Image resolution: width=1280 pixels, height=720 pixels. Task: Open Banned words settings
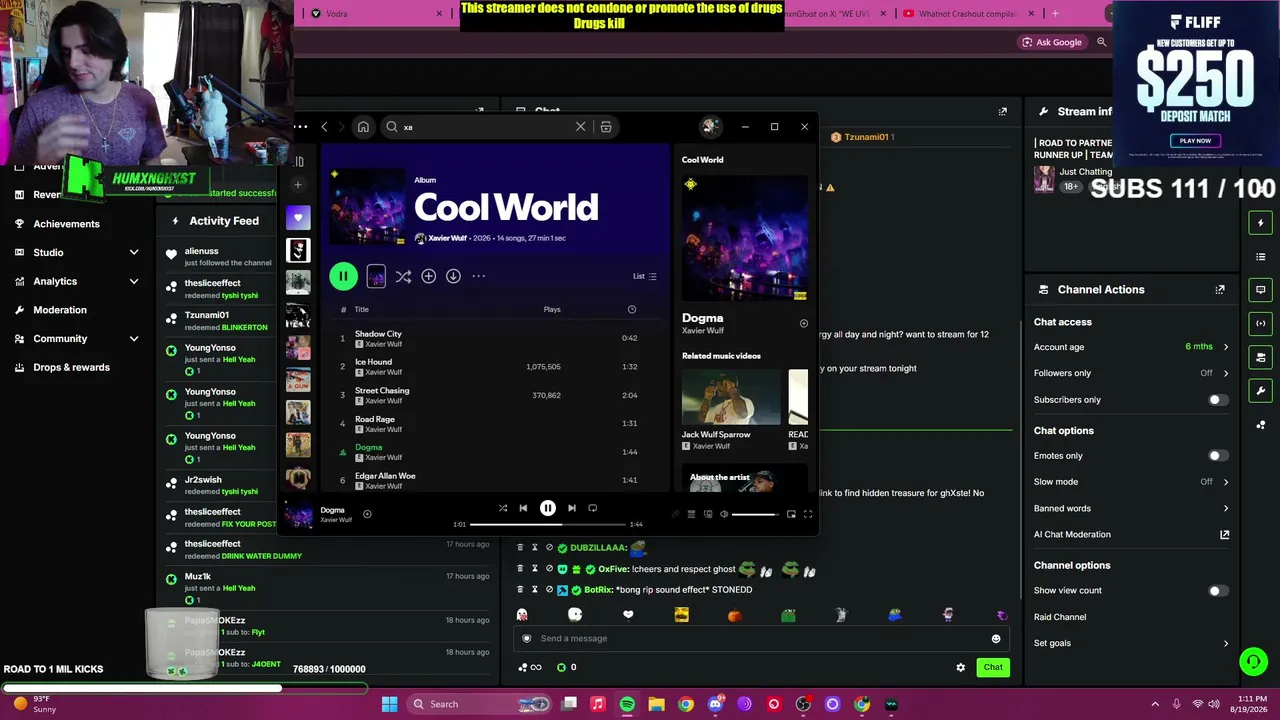[1132, 508]
